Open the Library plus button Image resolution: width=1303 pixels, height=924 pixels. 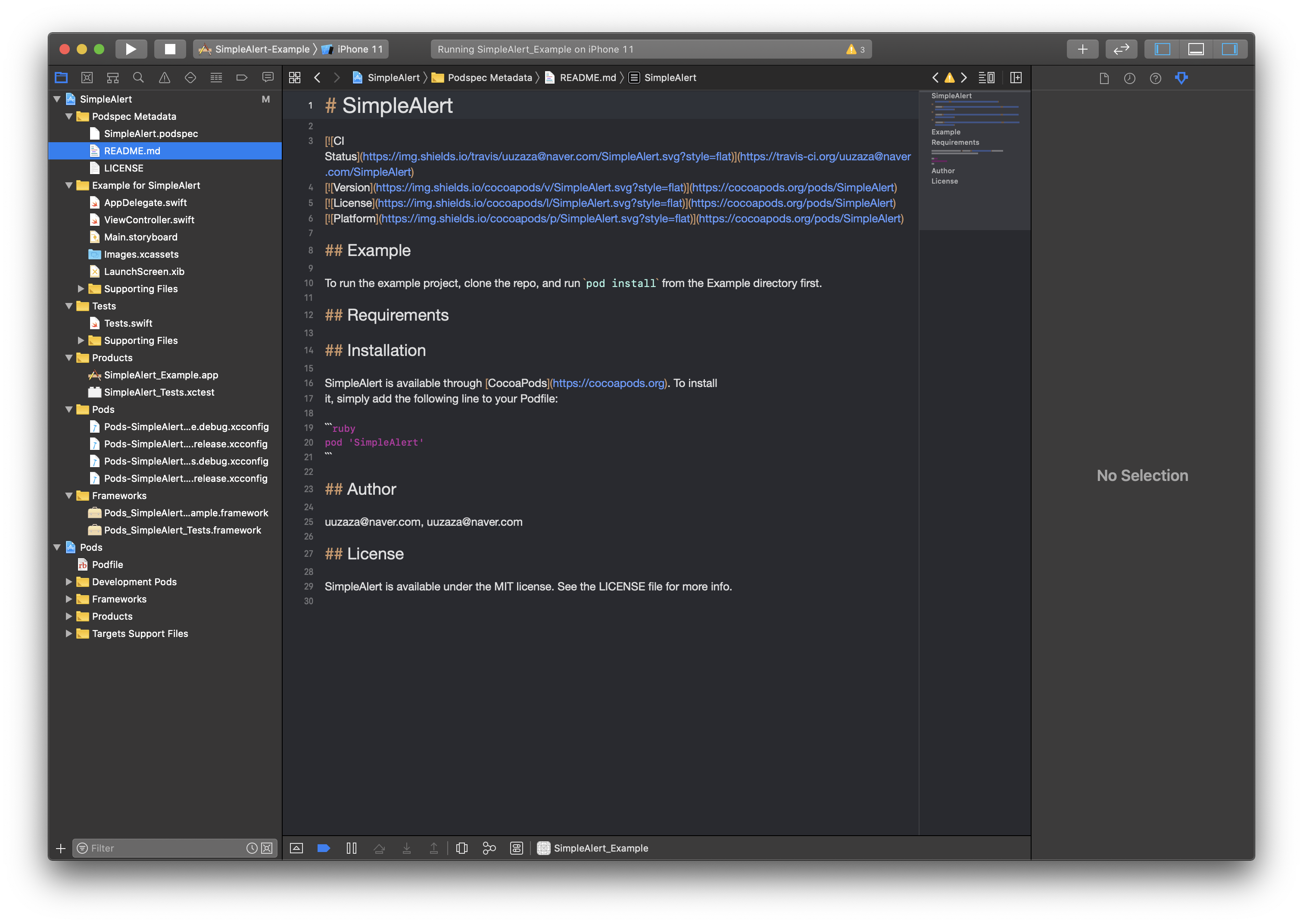(1082, 49)
